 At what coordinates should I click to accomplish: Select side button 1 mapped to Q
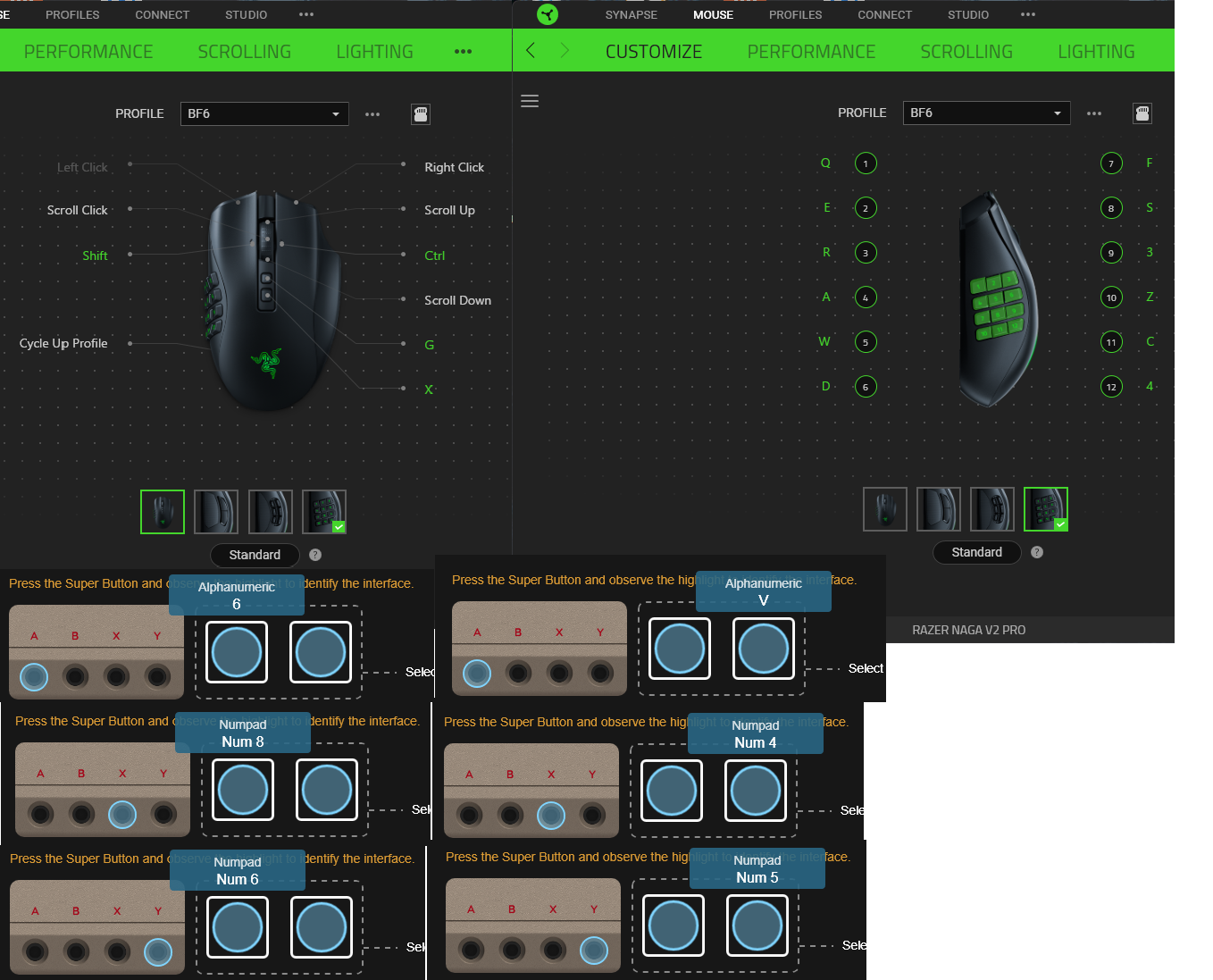[x=865, y=163]
